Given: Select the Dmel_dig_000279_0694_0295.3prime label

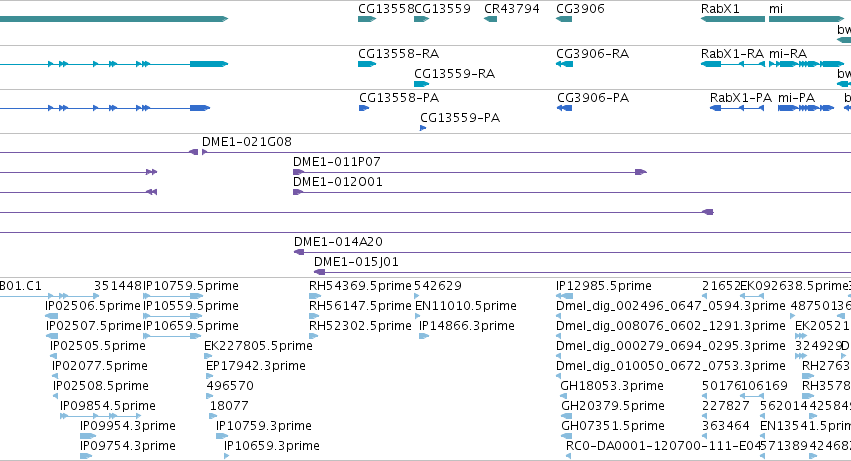Looking at the screenshot, I should (671, 346).
